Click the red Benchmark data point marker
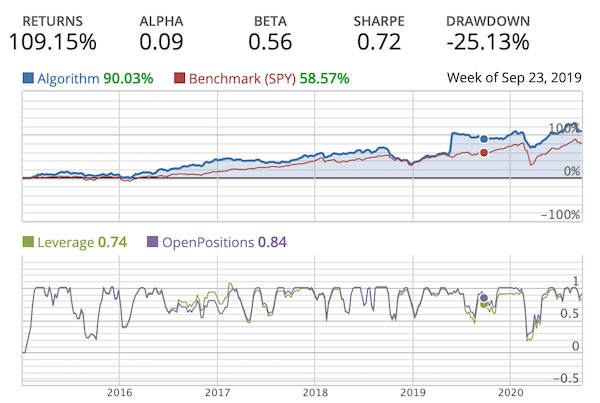 tap(484, 152)
